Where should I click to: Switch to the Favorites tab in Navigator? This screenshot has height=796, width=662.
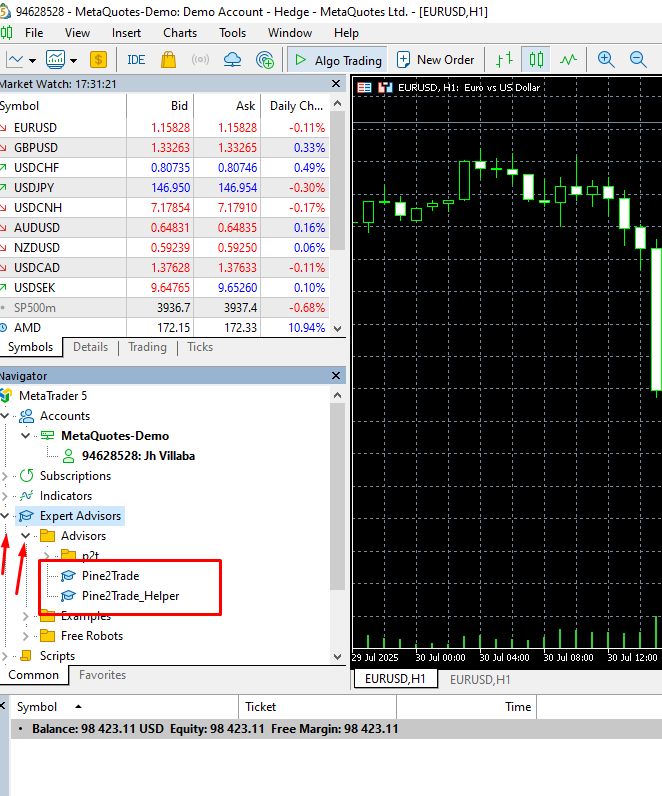pyautogui.click(x=102, y=675)
